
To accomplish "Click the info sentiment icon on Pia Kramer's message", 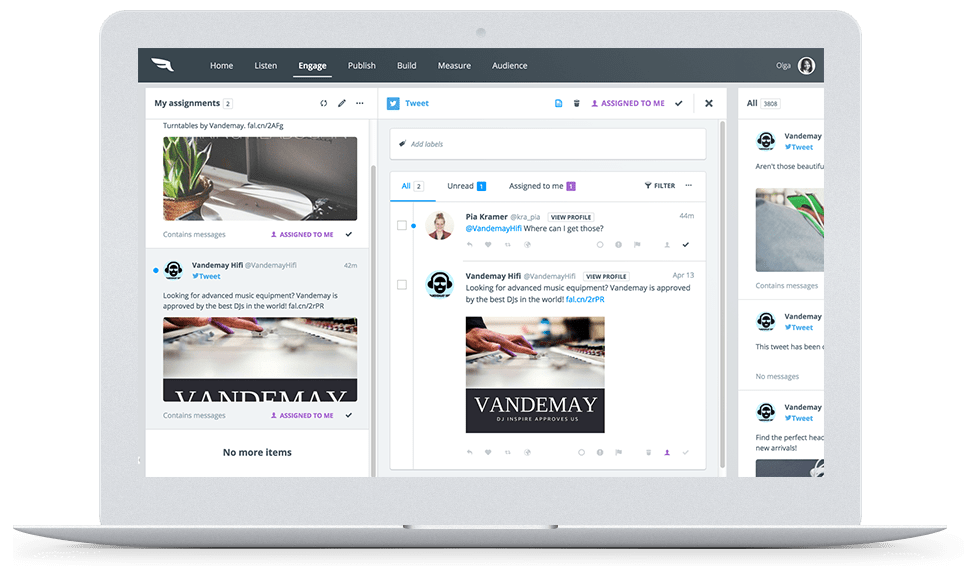I will coord(618,245).
